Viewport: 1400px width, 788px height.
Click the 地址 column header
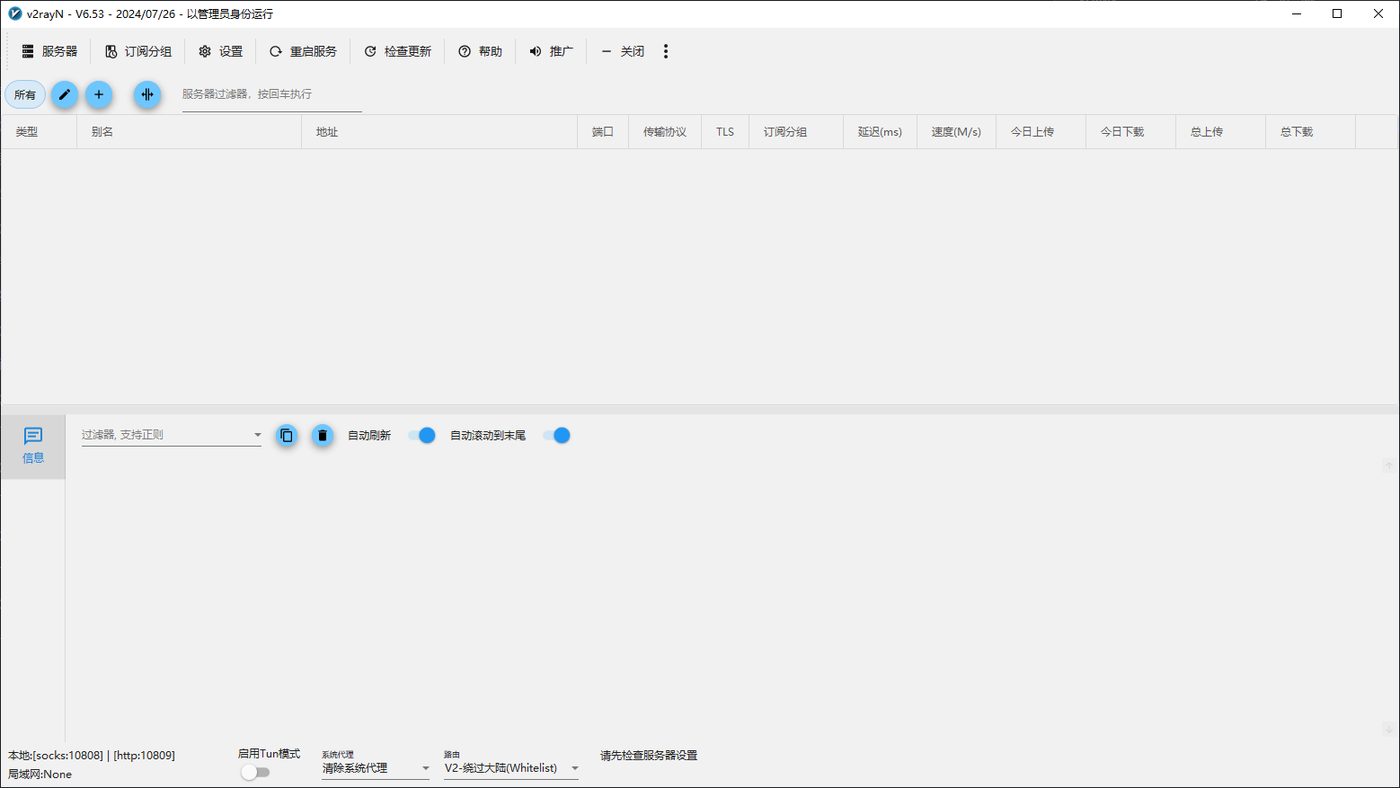[x=439, y=132]
